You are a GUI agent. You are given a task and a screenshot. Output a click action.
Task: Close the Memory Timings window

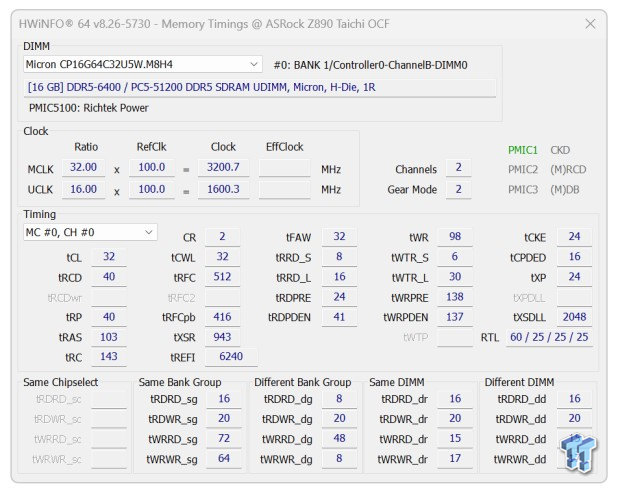pyautogui.click(x=590, y=24)
